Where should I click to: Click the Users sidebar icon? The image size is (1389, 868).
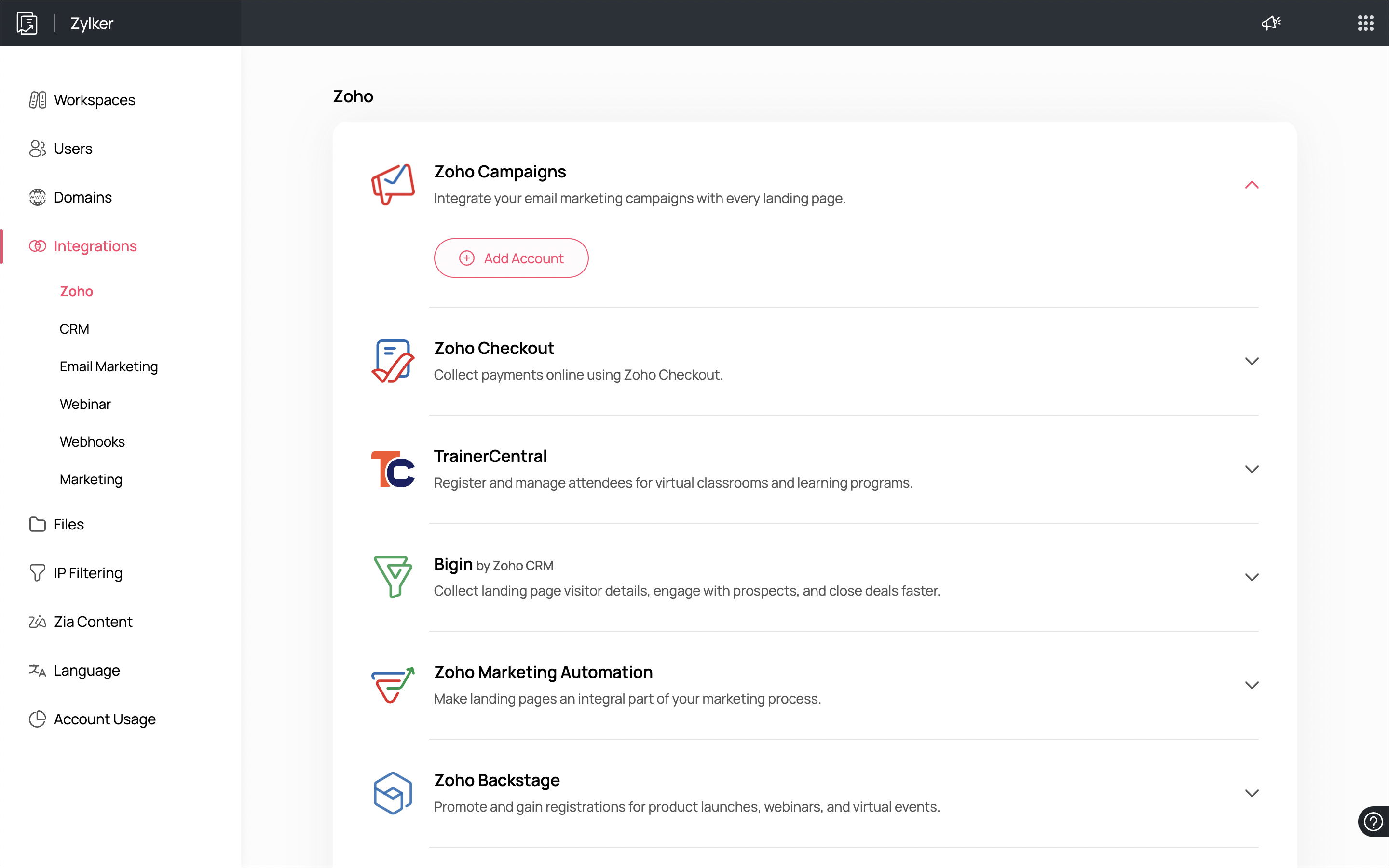coord(37,149)
